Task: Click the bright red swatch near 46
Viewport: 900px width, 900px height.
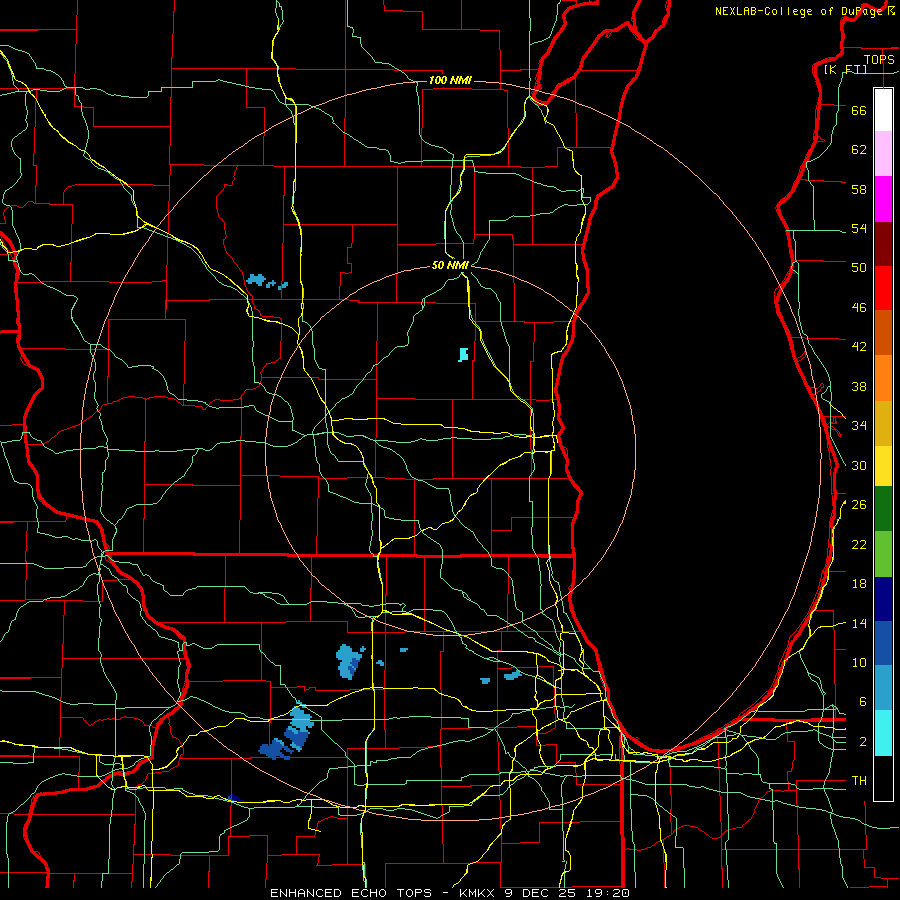Action: (883, 288)
